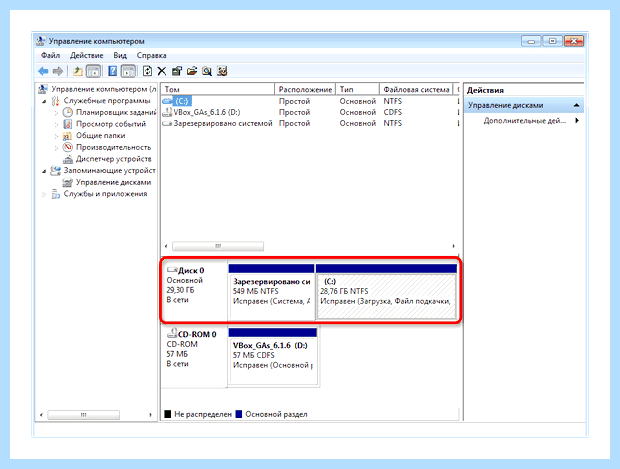
Task: Open the Действие menu
Action: click(87, 55)
